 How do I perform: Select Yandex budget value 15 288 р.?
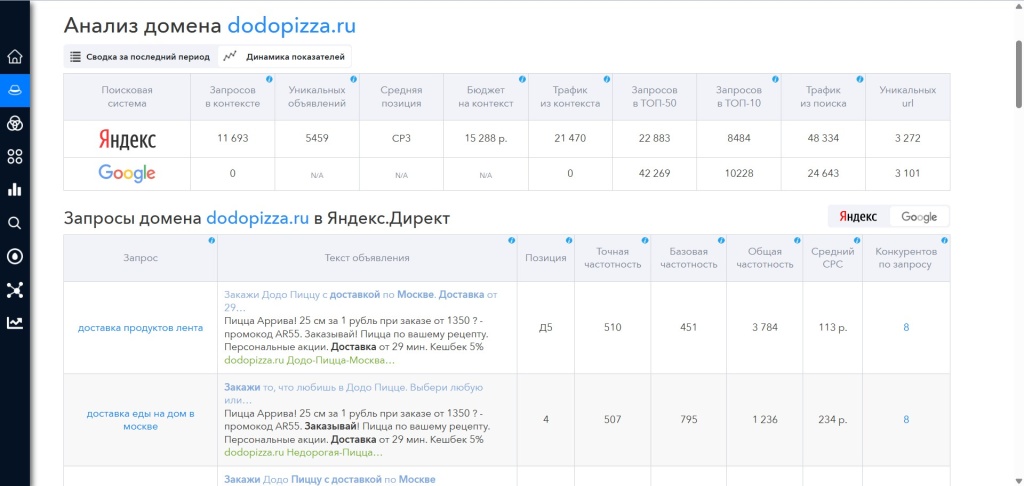[485, 138]
